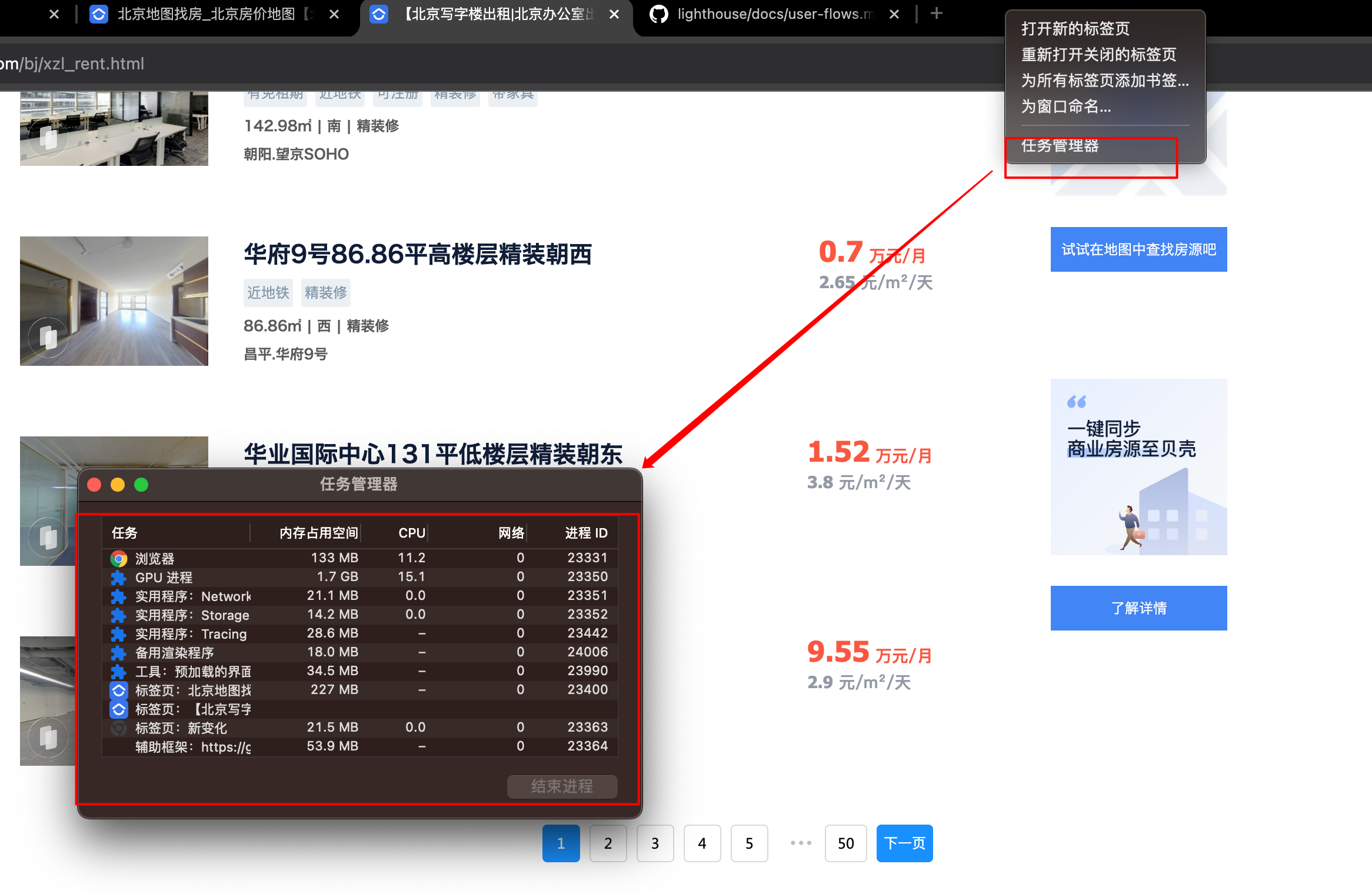Click the 一键同步商业房源至贝壳 banner
Image resolution: width=1372 pixels, height=894 pixels.
[x=1138, y=467]
